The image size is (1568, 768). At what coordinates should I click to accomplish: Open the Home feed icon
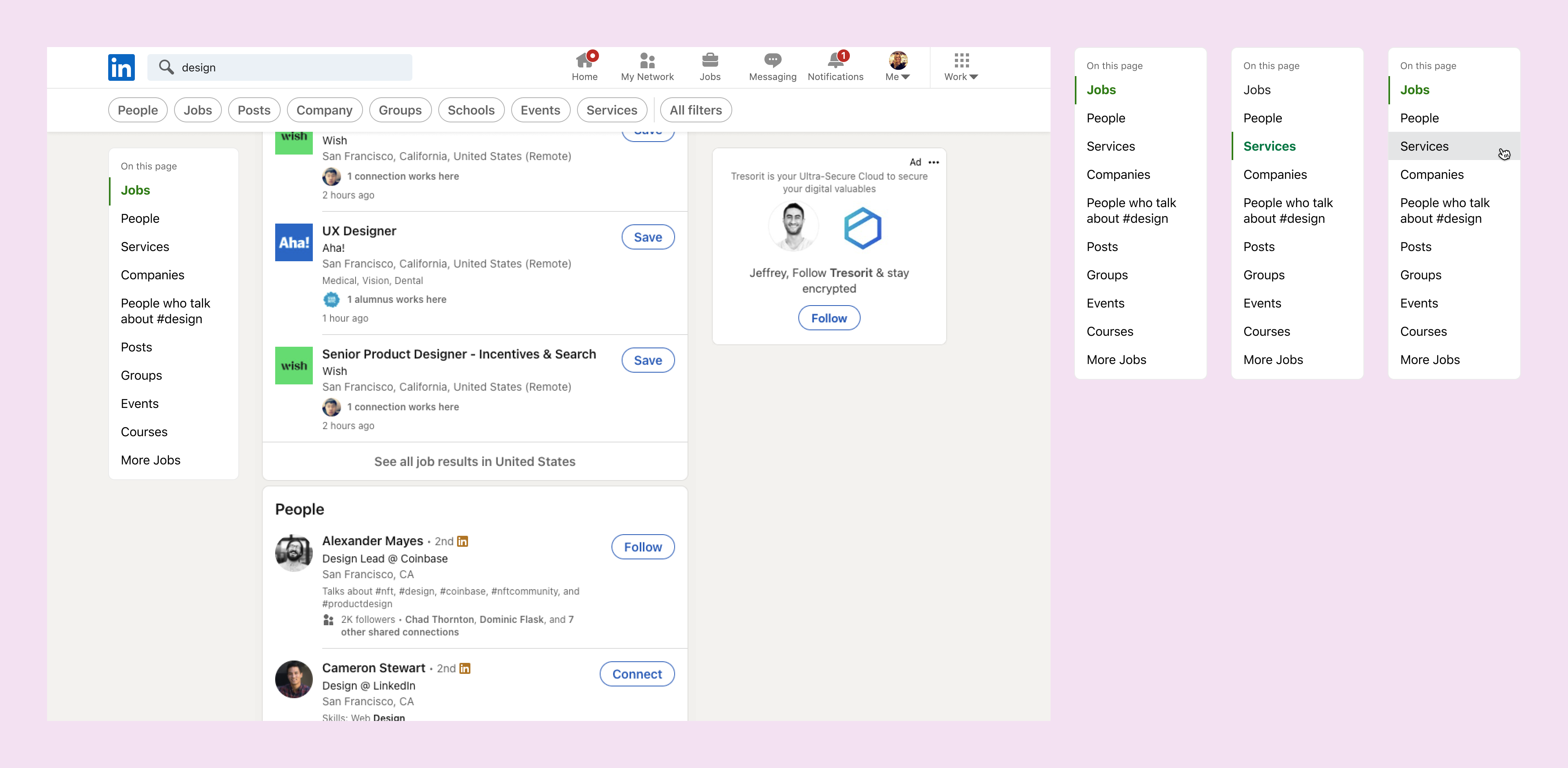pyautogui.click(x=584, y=61)
